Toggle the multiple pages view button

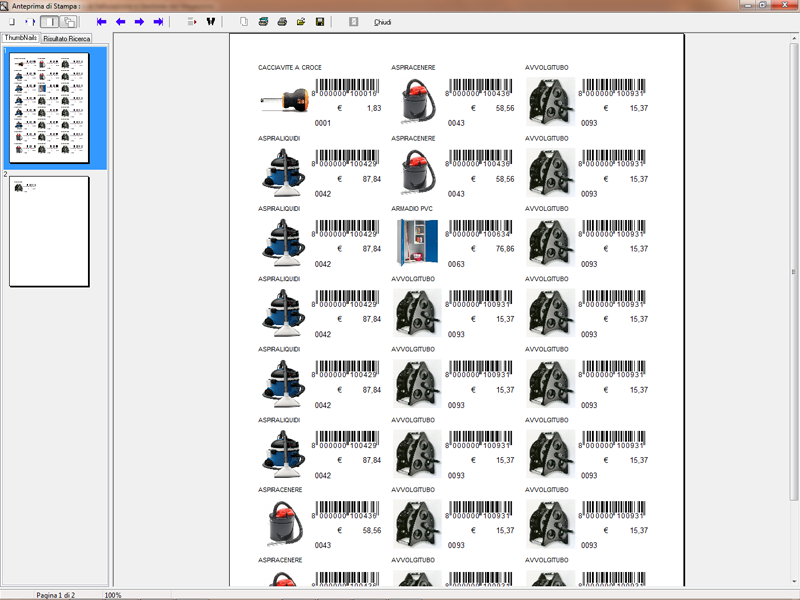click(x=69, y=22)
